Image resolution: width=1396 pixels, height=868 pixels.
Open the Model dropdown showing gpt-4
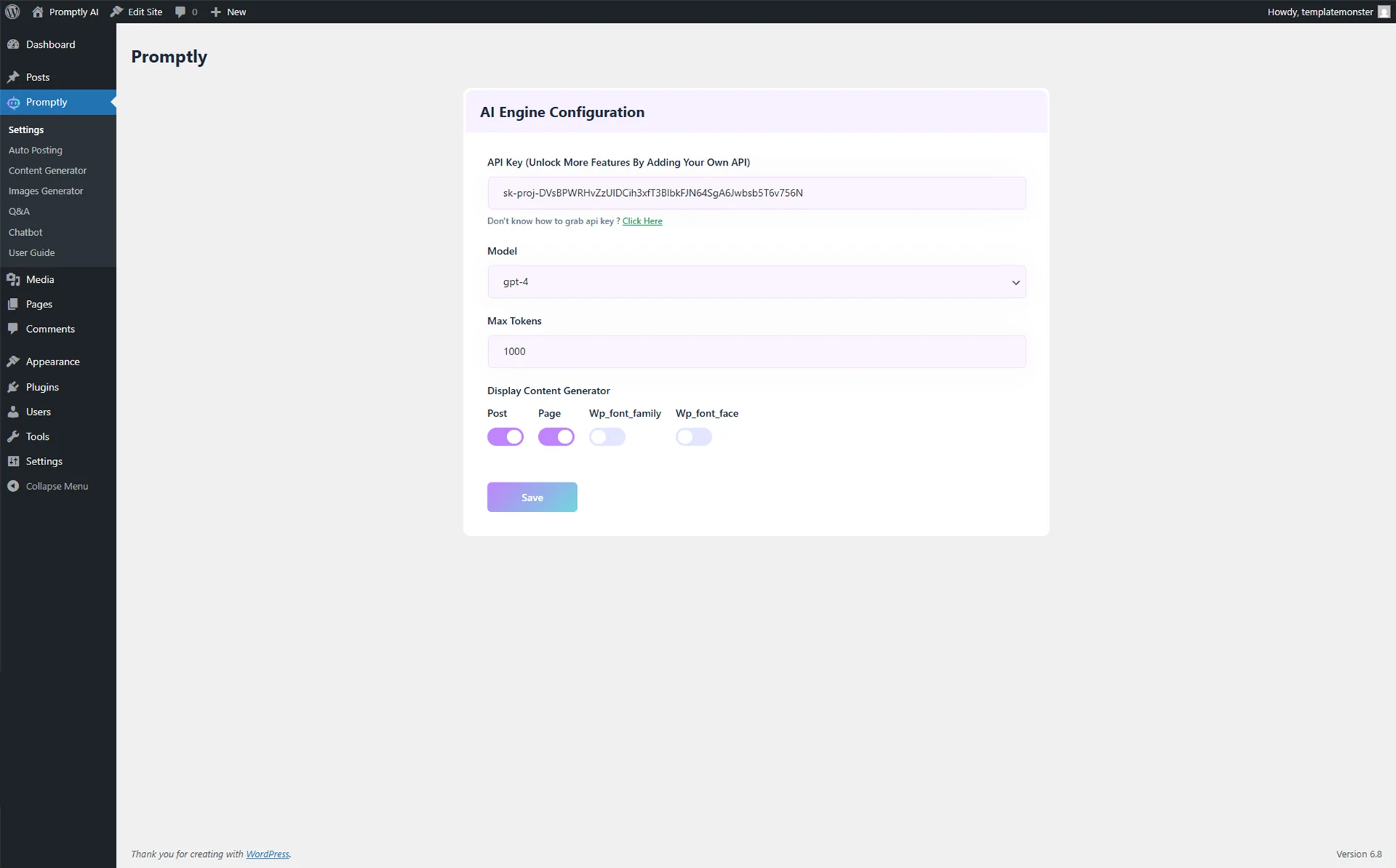pyautogui.click(x=757, y=281)
